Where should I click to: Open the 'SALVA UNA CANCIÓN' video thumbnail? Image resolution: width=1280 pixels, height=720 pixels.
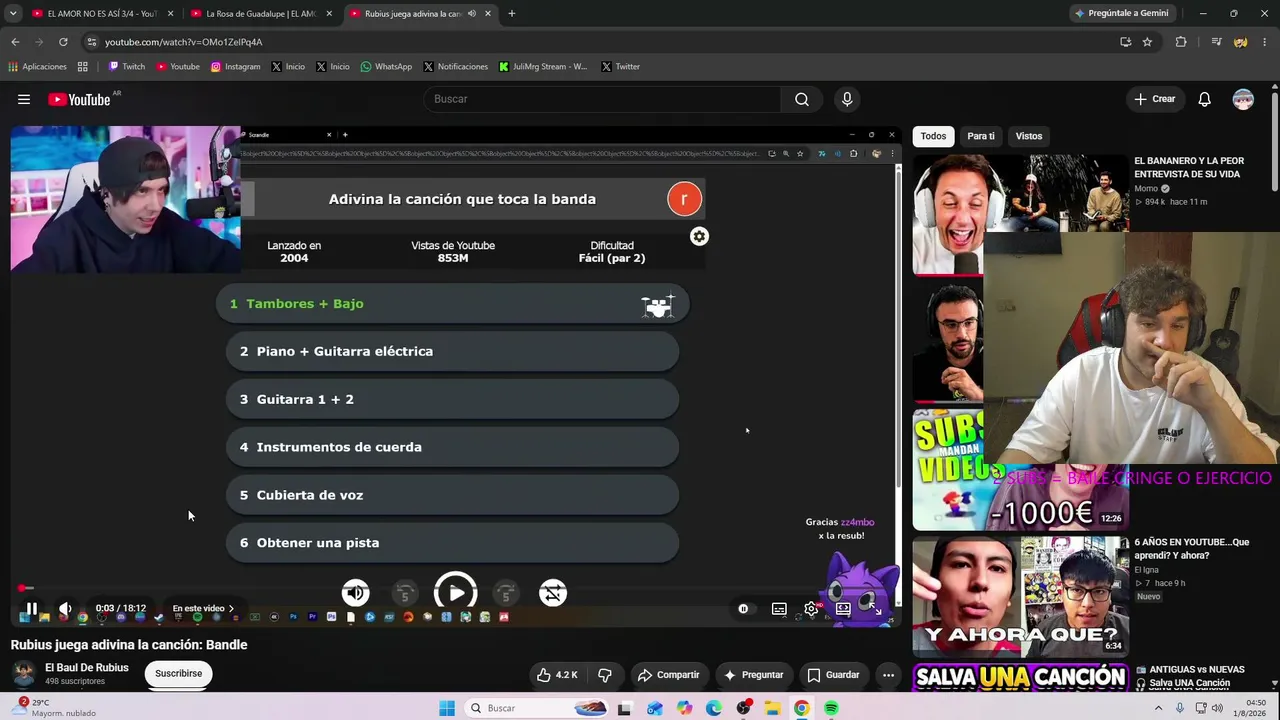click(x=1020, y=677)
